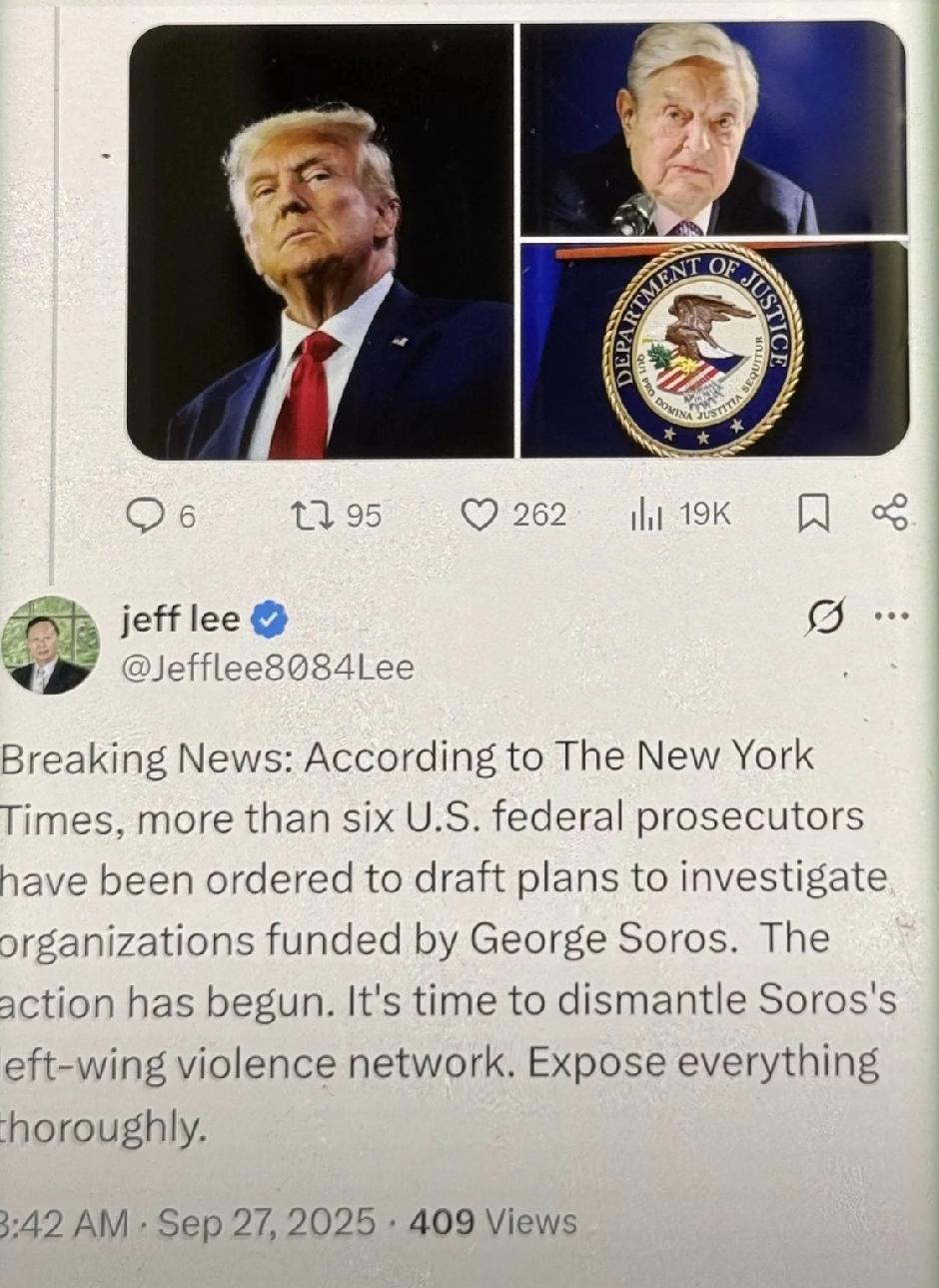939x1288 pixels.
Task: Bookmark the post
Action: 814,515
